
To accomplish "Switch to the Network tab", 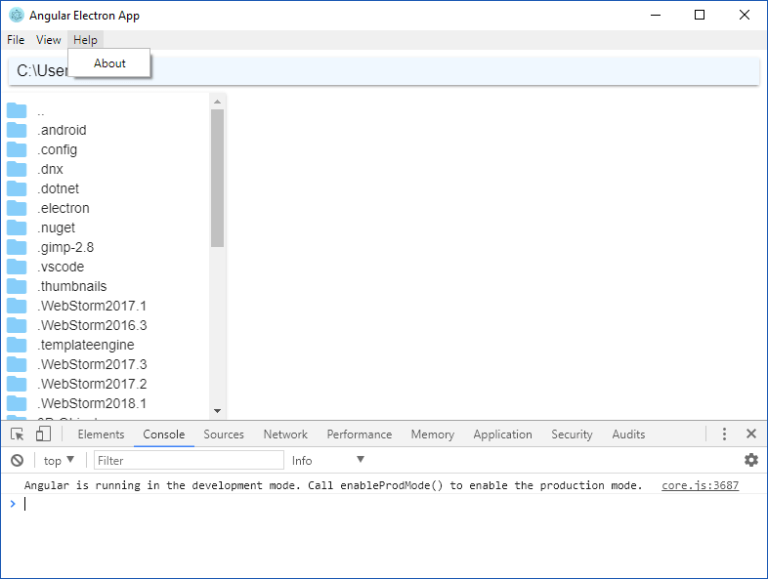I will [285, 434].
